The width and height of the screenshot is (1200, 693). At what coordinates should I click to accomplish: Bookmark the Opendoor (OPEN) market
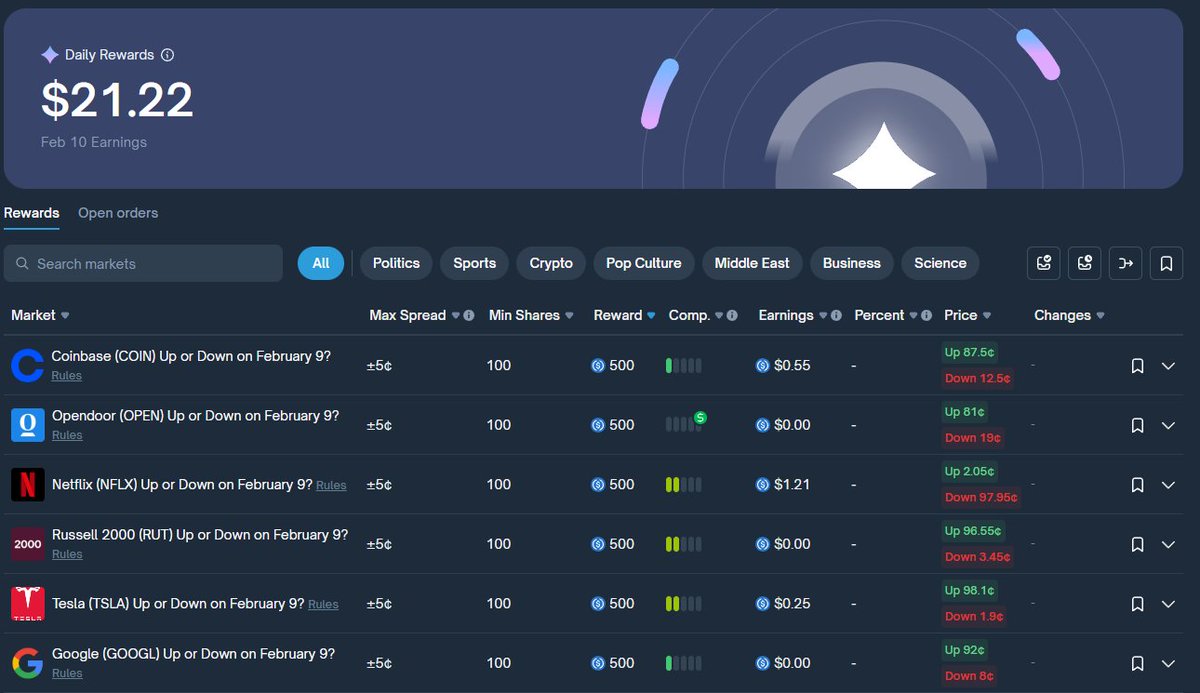[x=1137, y=425]
